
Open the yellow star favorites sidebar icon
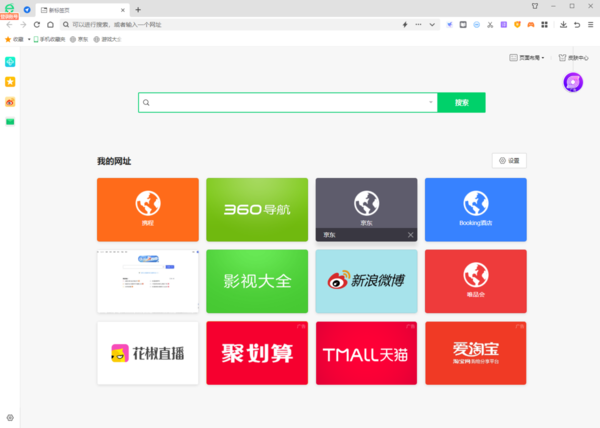[10, 81]
